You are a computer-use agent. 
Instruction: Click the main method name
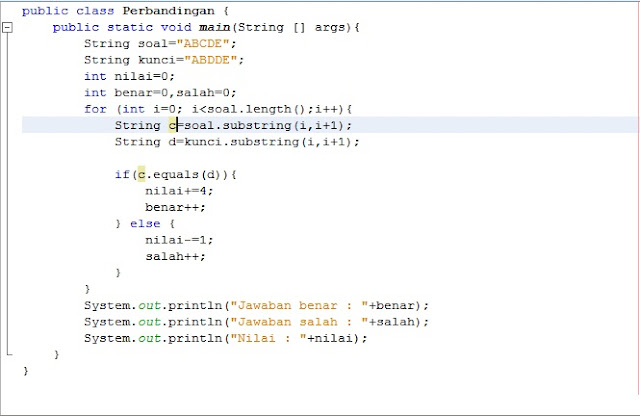coord(215,27)
